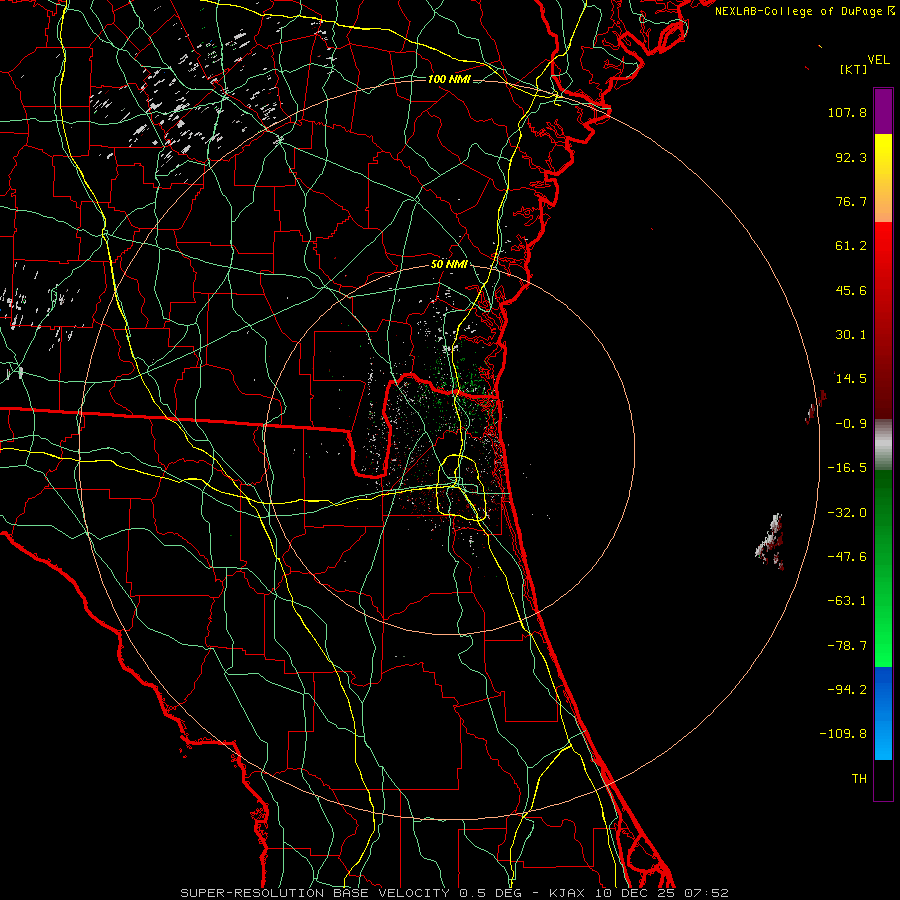
Task: Click the VEL legend title
Action: 878,60
